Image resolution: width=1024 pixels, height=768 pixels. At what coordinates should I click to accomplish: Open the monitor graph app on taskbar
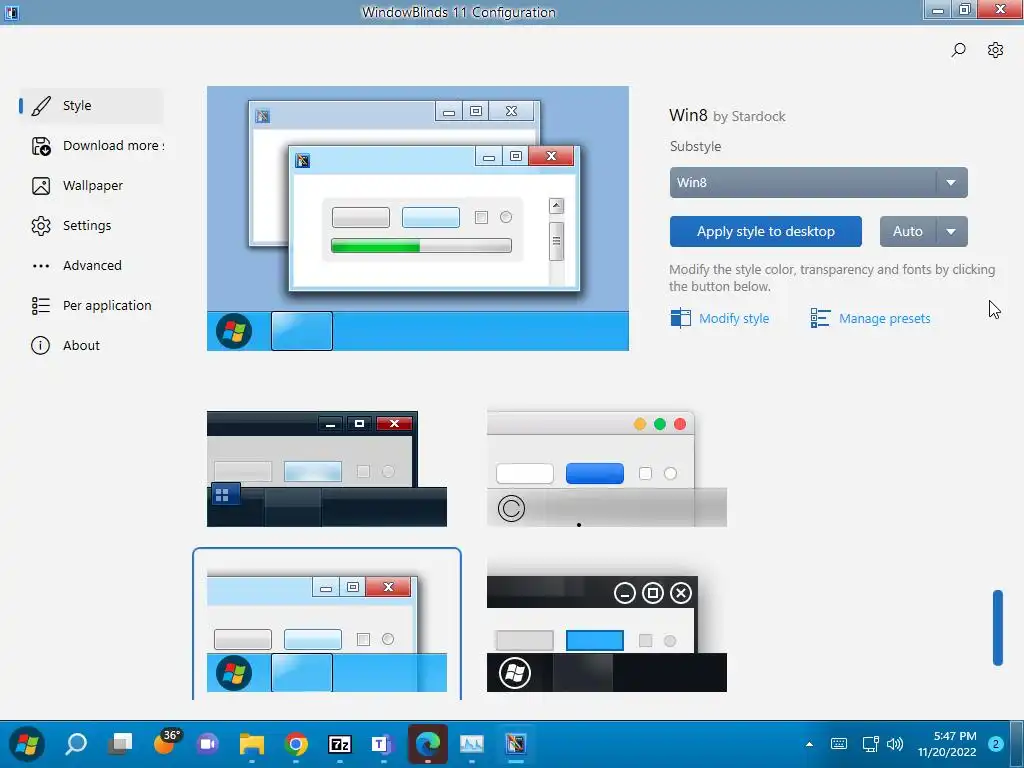(x=472, y=744)
